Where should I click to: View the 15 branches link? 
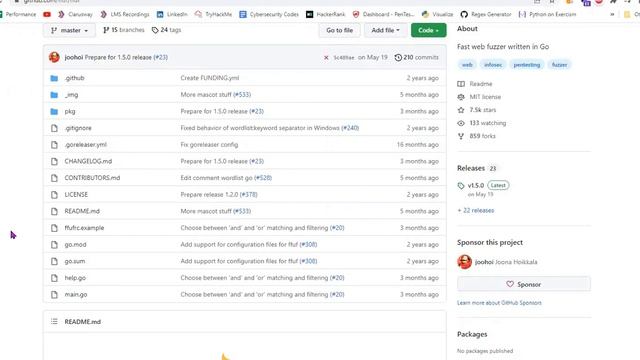click(124, 30)
